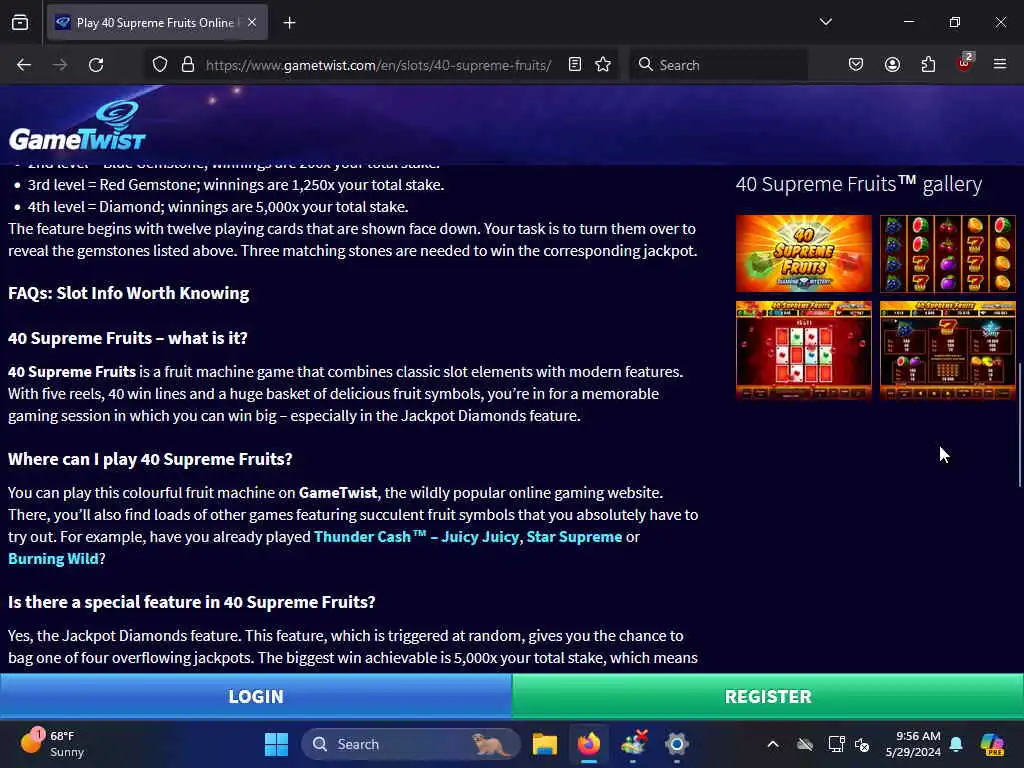Click the uBlock extension icon with badge
Screen dimensions: 1024x768
[965, 63]
